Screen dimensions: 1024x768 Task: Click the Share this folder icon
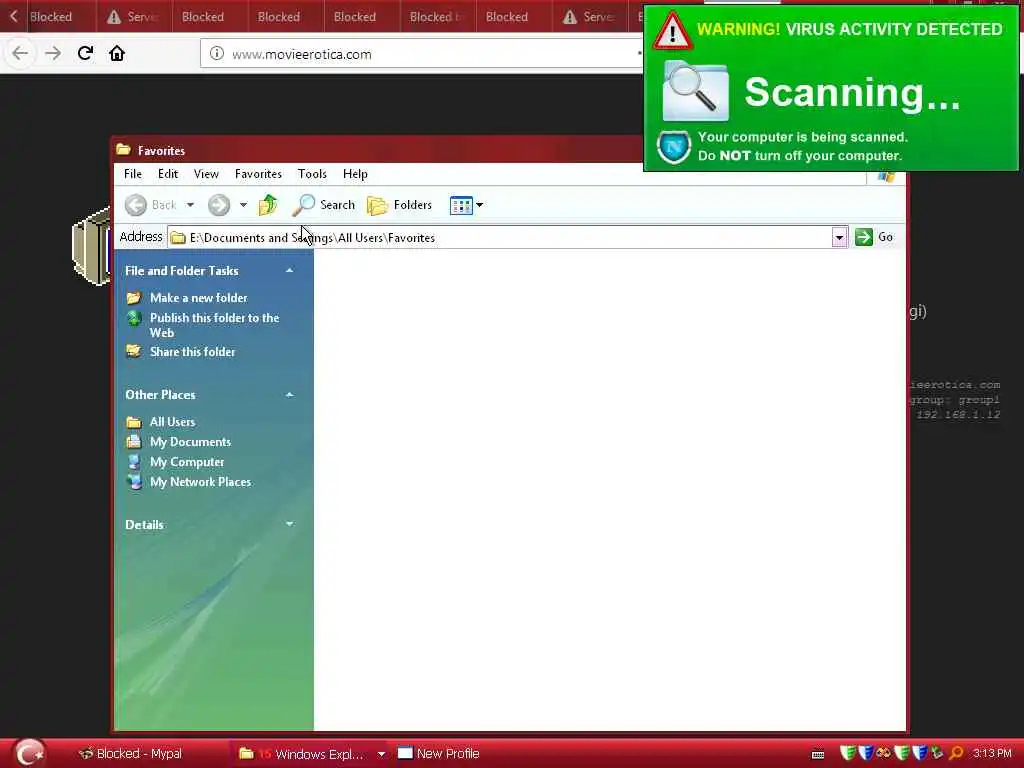[134, 351]
